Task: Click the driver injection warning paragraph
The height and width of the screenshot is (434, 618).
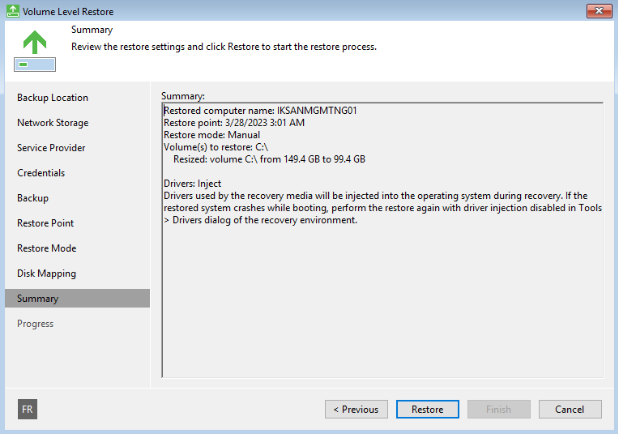Action: (383, 208)
